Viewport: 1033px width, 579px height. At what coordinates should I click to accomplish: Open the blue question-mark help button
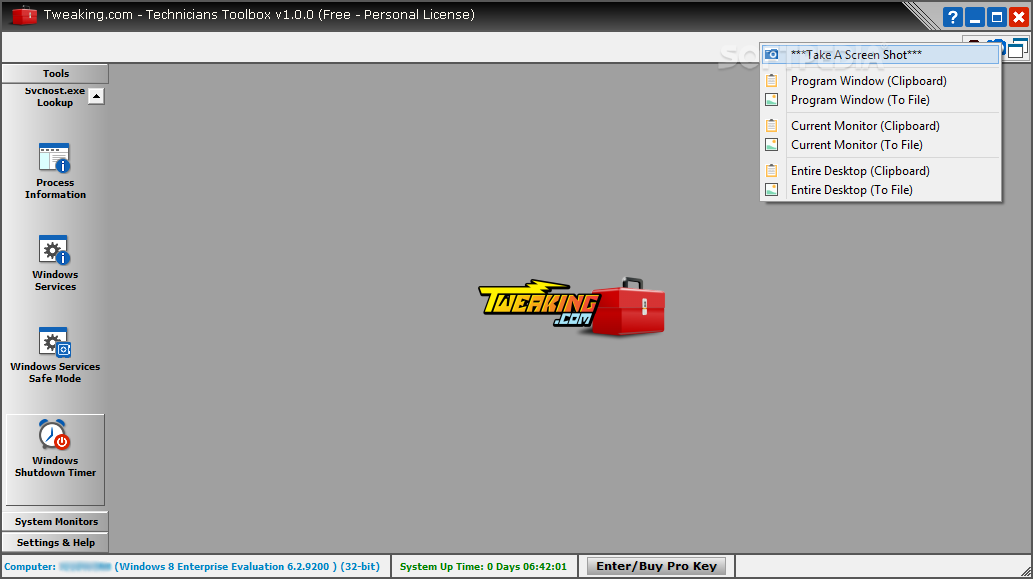click(952, 16)
